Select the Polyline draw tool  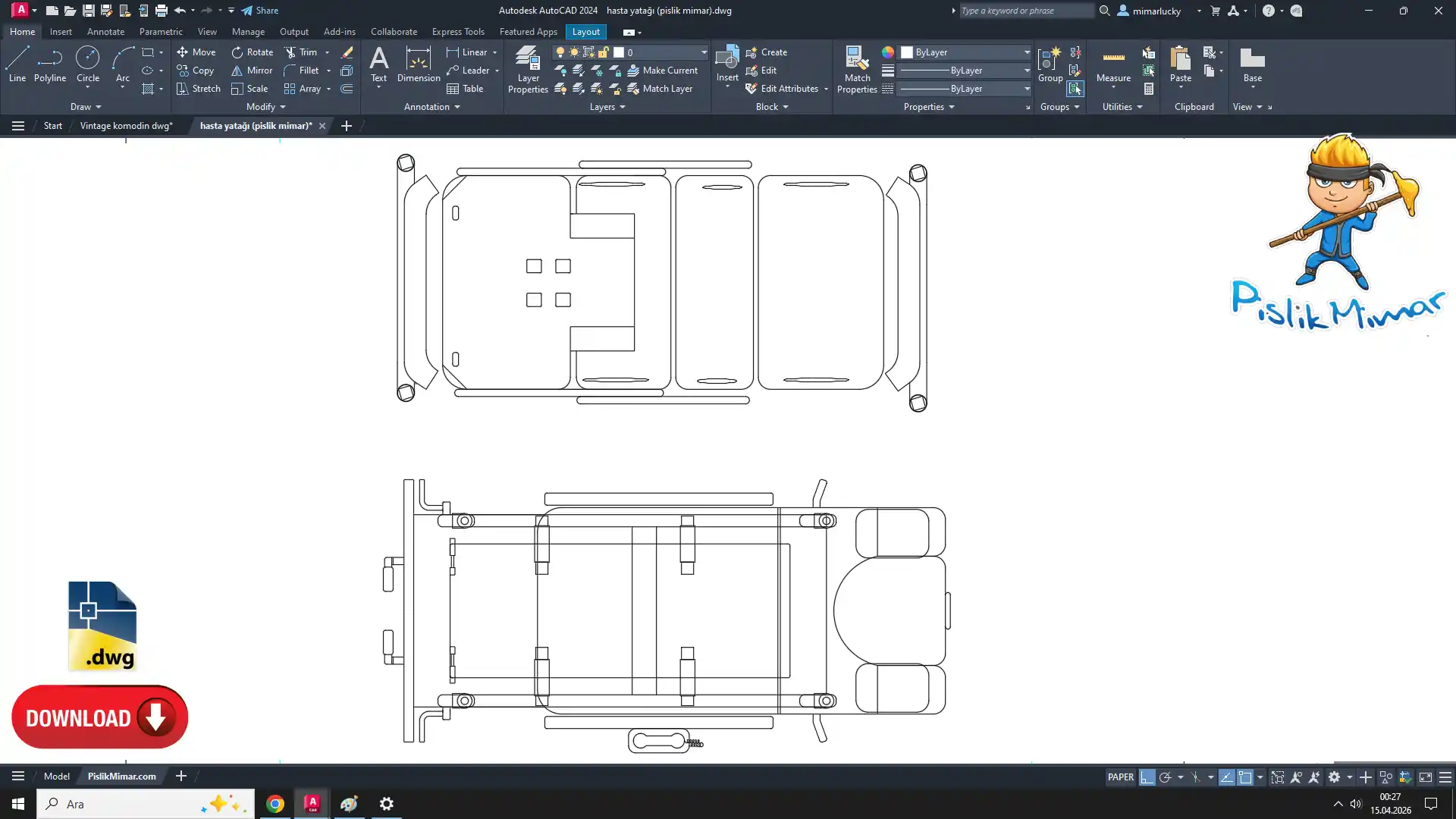click(49, 64)
